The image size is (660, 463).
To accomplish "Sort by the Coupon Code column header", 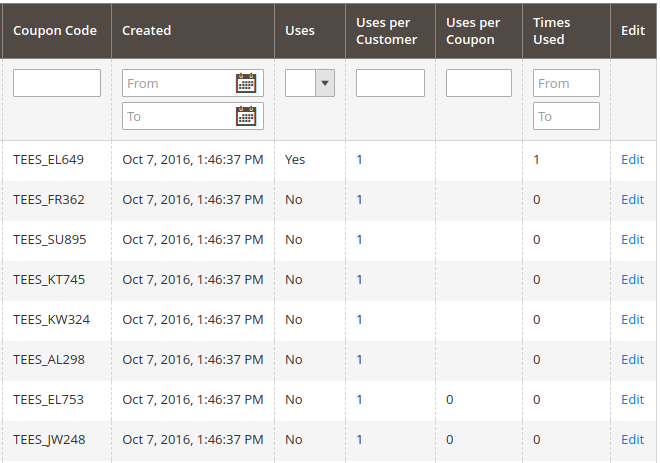I will coord(55,31).
